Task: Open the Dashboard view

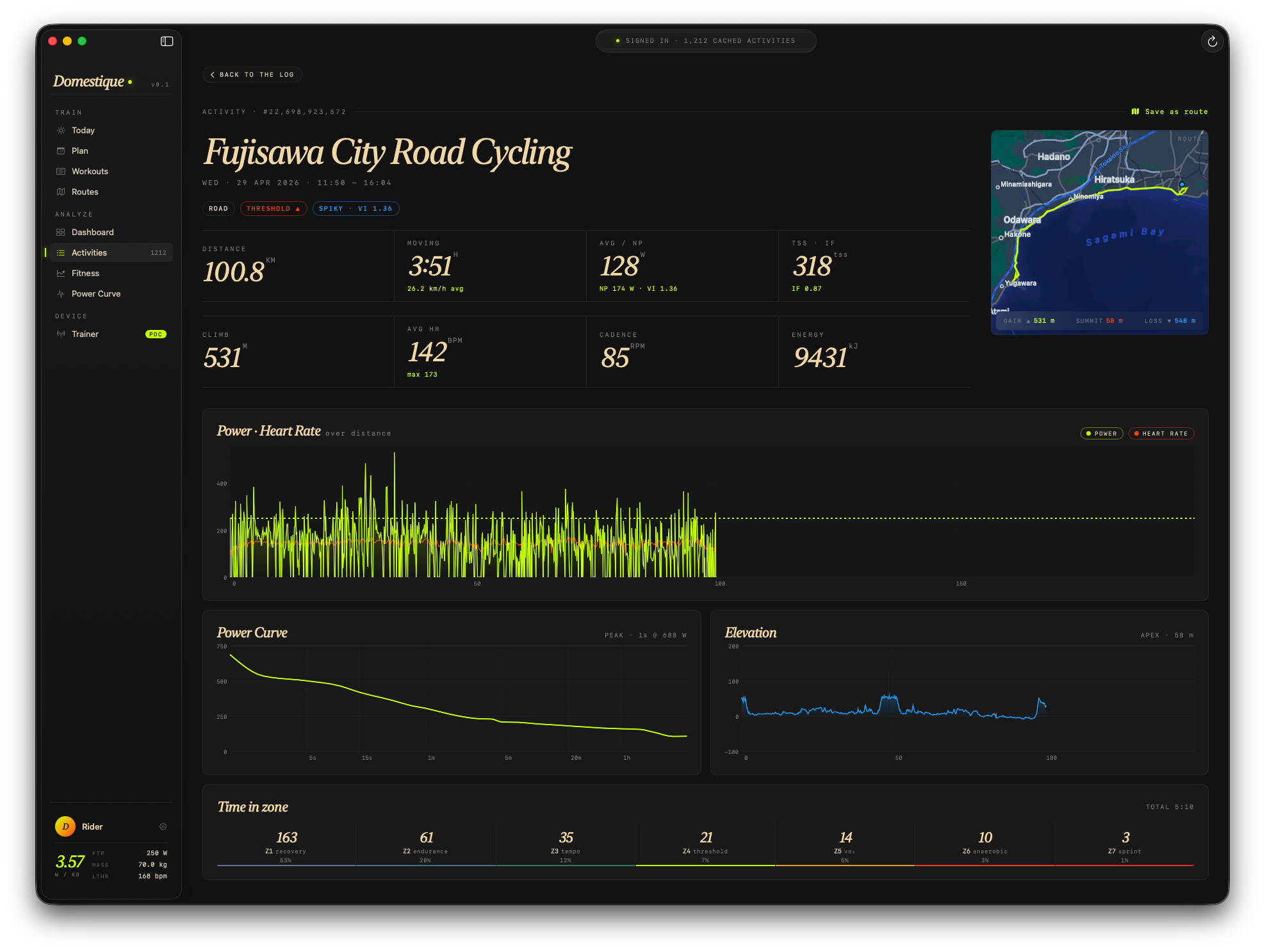Action: click(x=111, y=232)
